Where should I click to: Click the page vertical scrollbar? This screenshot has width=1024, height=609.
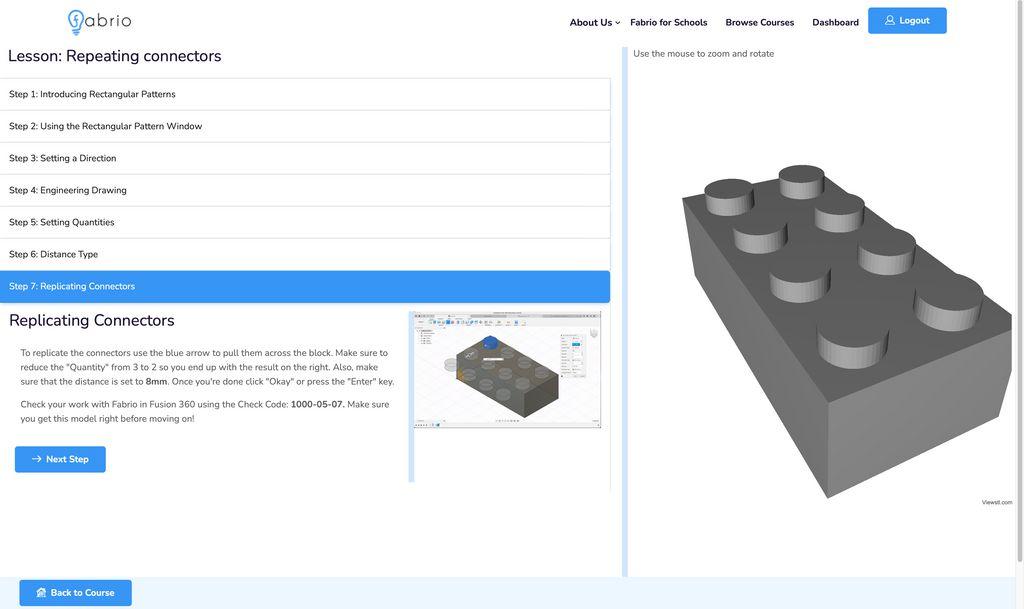point(1019,281)
